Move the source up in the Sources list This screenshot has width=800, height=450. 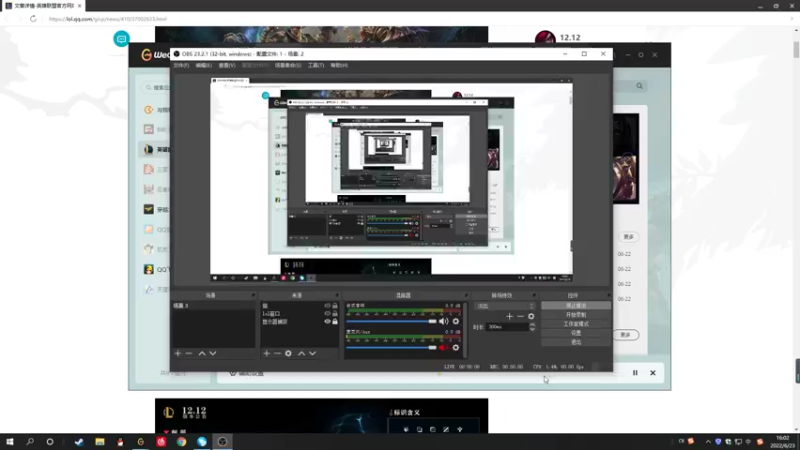click(302, 353)
